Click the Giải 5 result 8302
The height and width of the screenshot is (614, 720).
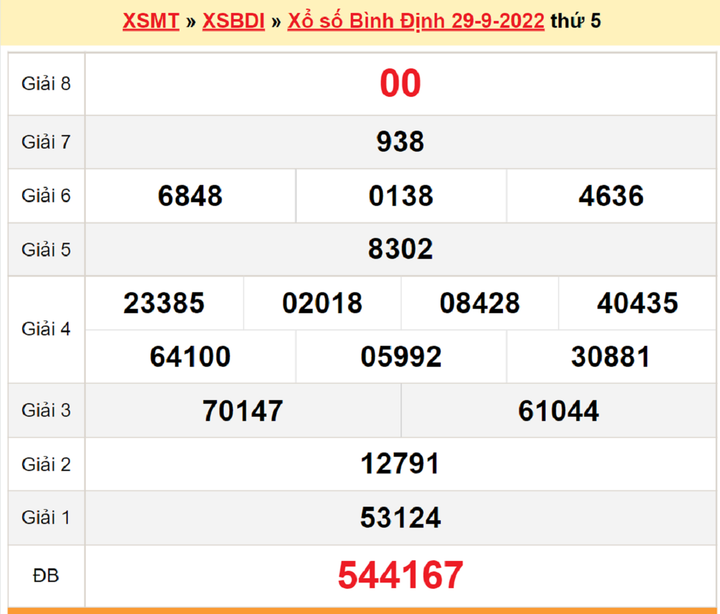400,248
